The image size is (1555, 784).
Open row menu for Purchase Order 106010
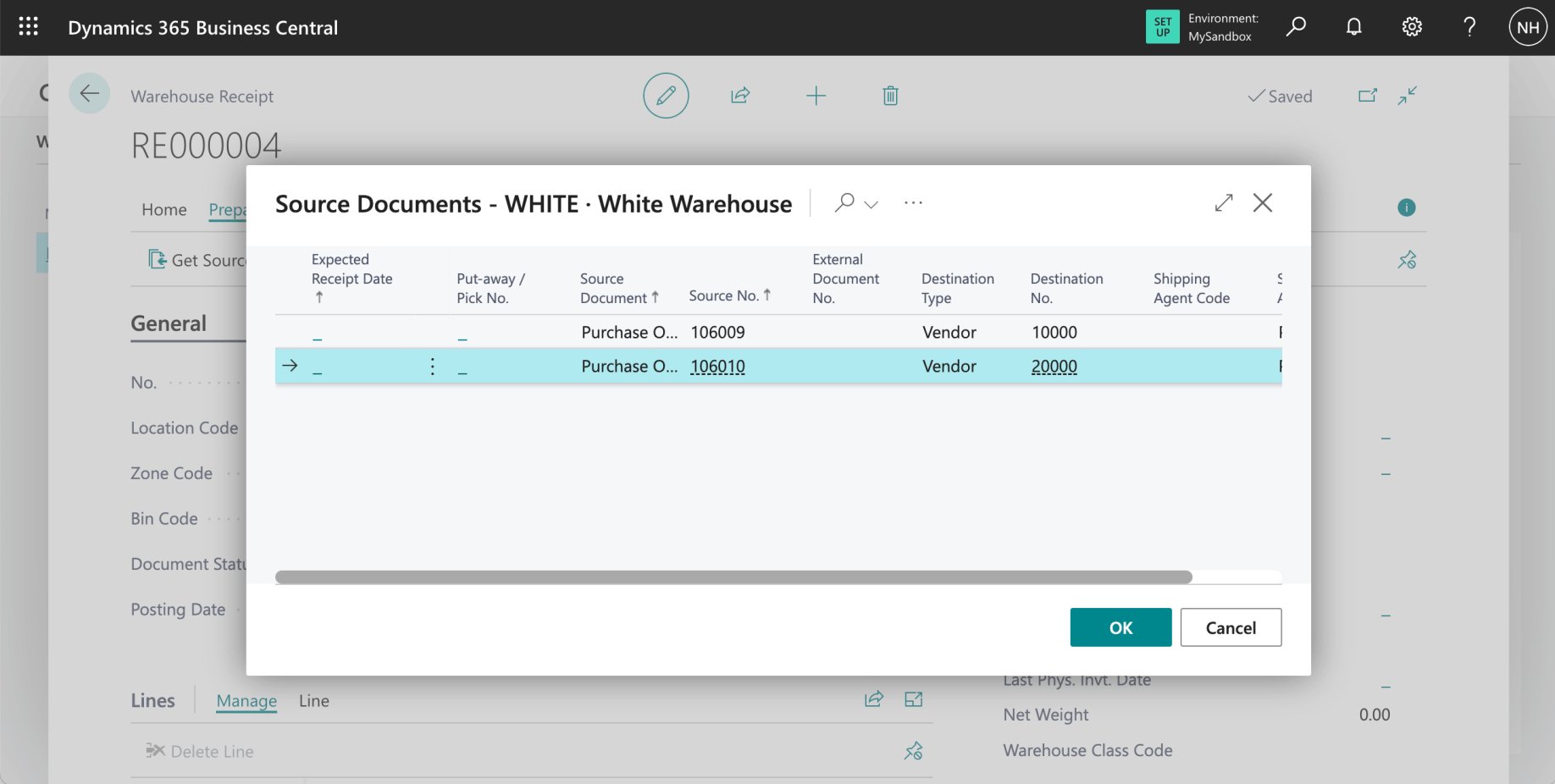[433, 366]
